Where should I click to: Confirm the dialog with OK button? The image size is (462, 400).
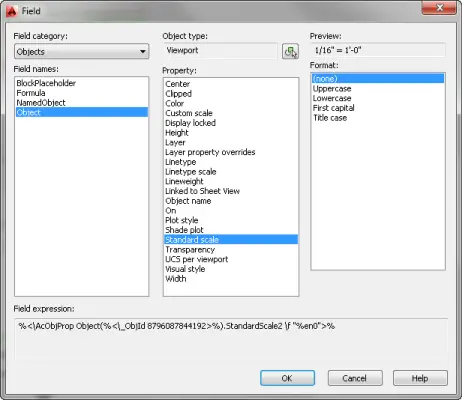click(x=287, y=378)
